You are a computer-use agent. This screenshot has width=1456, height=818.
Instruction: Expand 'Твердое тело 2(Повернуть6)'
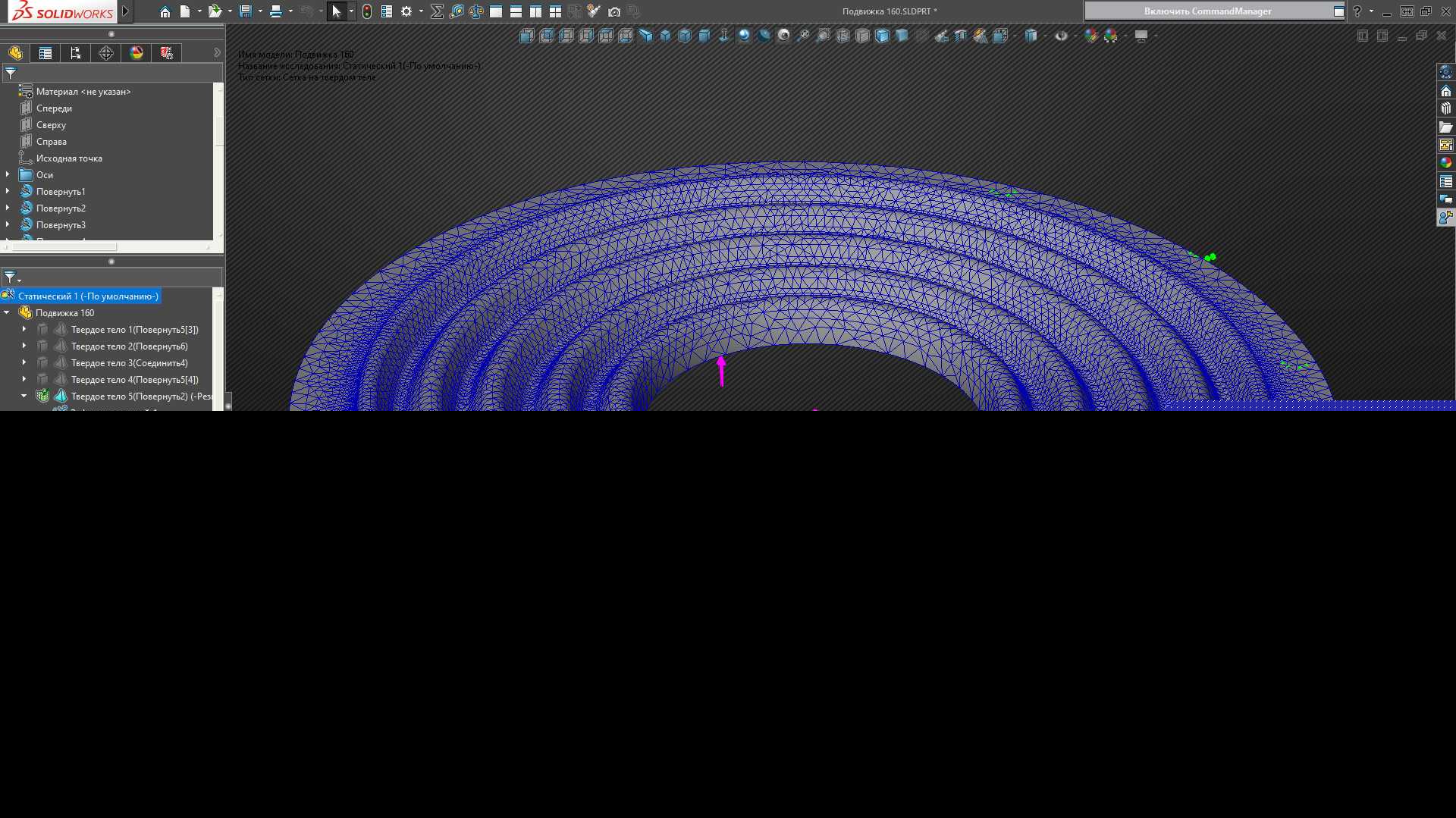24,346
